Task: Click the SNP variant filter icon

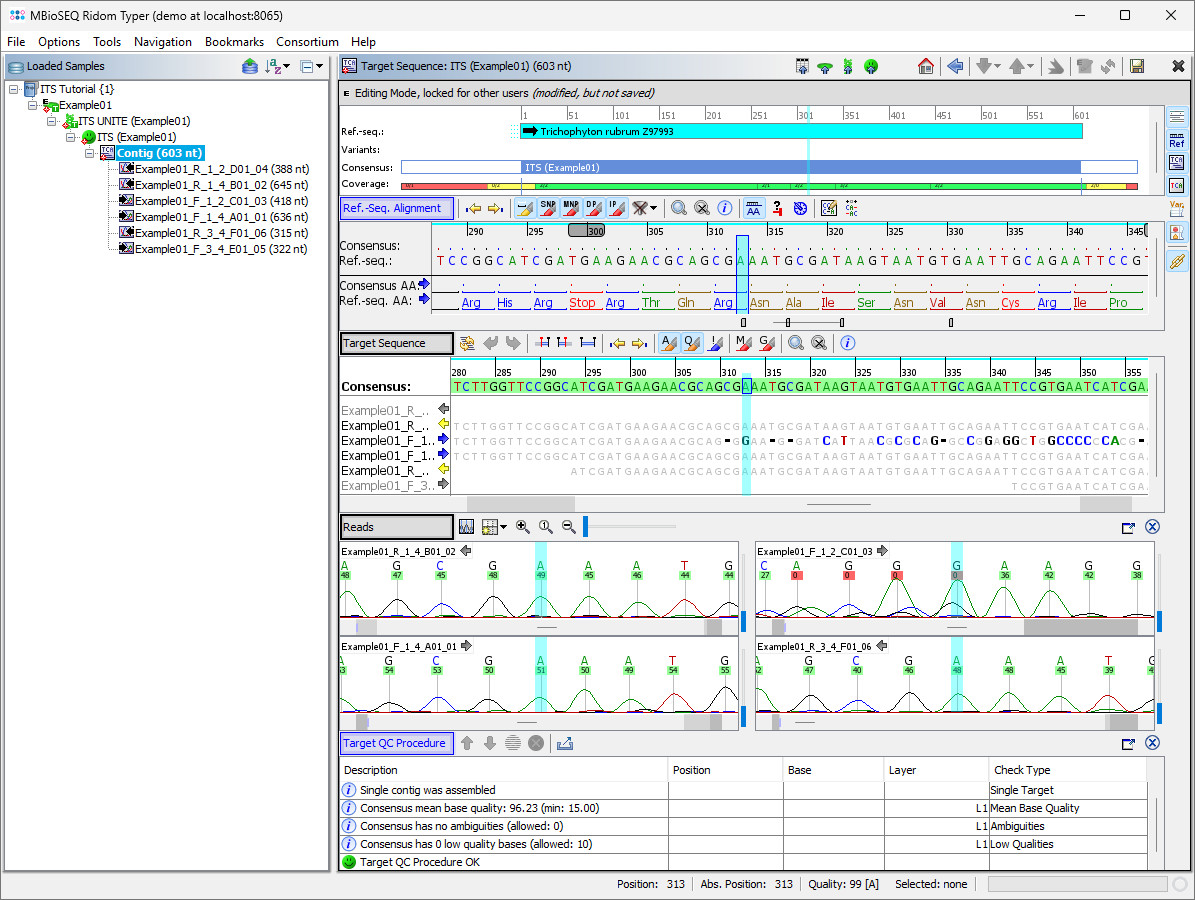Action: pos(548,208)
